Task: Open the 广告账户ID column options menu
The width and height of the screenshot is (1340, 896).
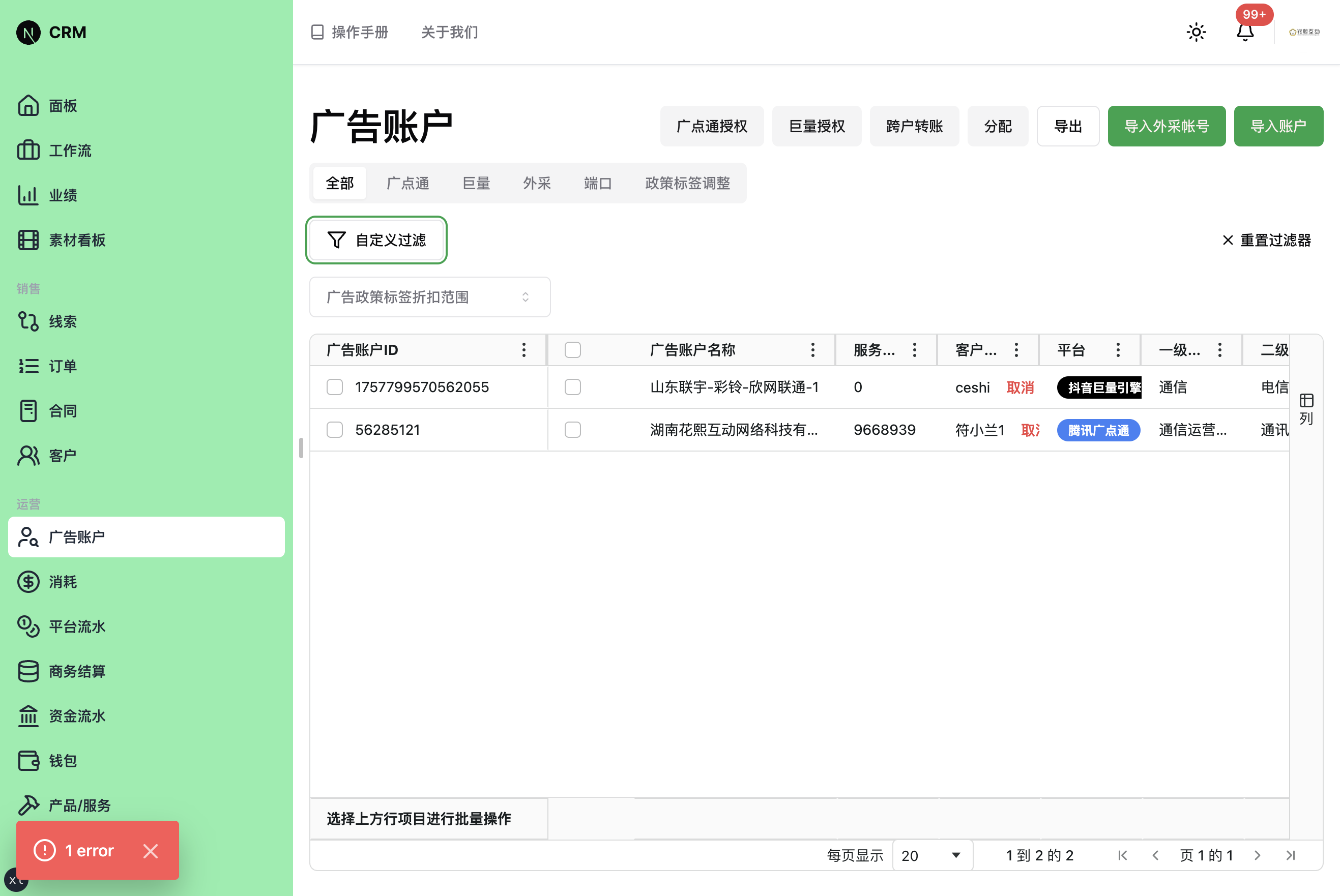Action: coord(523,350)
